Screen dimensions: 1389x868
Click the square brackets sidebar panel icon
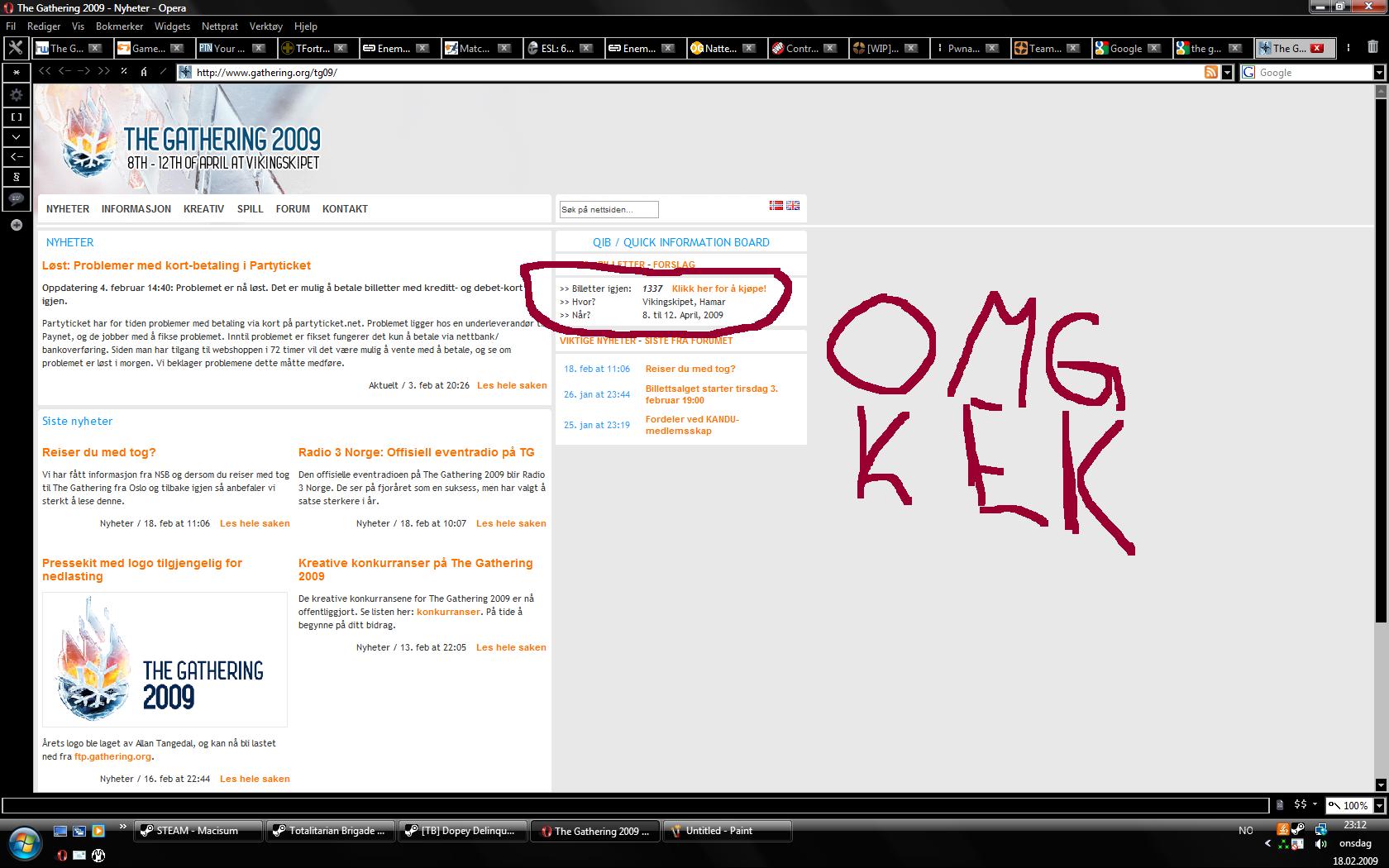[16, 117]
